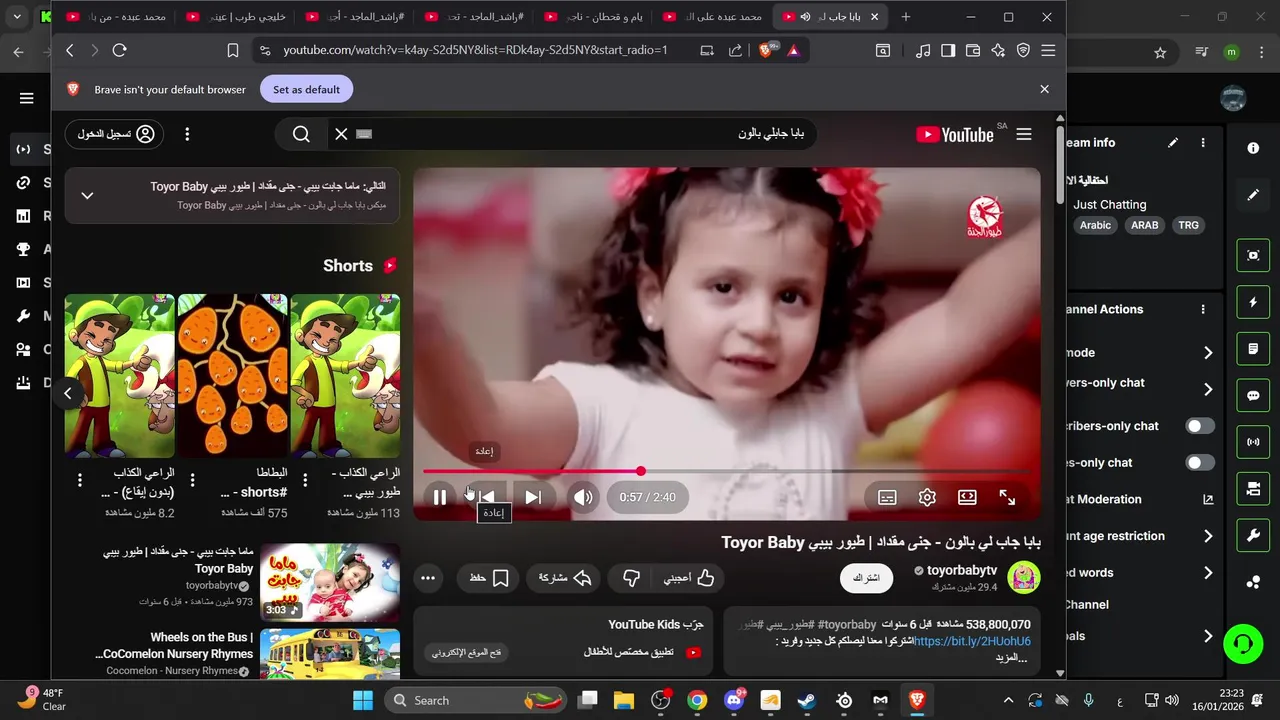Click فتح الموقع الإلكتروني YouTube Kids button
The width and height of the screenshot is (1280, 720).
(x=467, y=652)
